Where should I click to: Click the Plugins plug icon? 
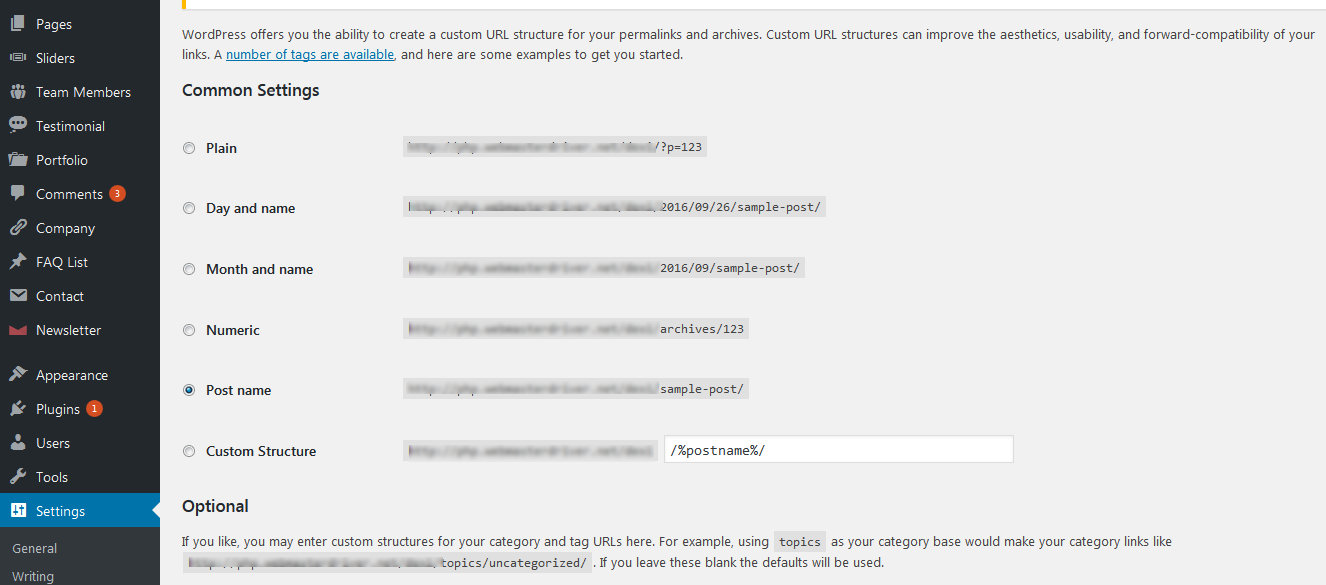coord(18,409)
